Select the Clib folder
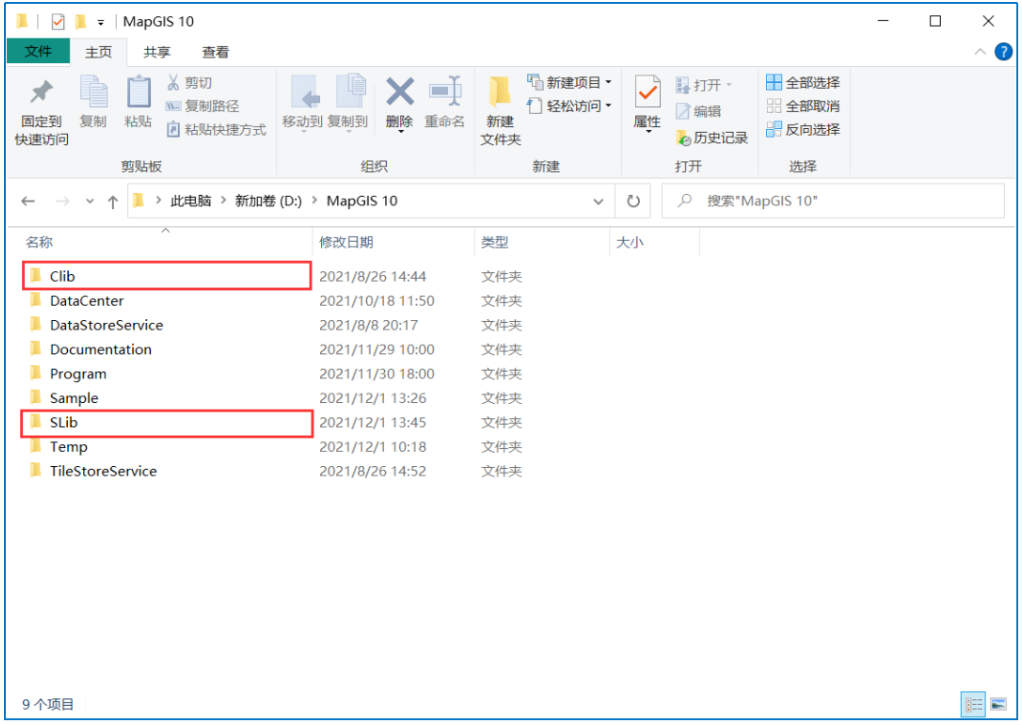This screenshot has width=1022, height=726. pos(167,276)
